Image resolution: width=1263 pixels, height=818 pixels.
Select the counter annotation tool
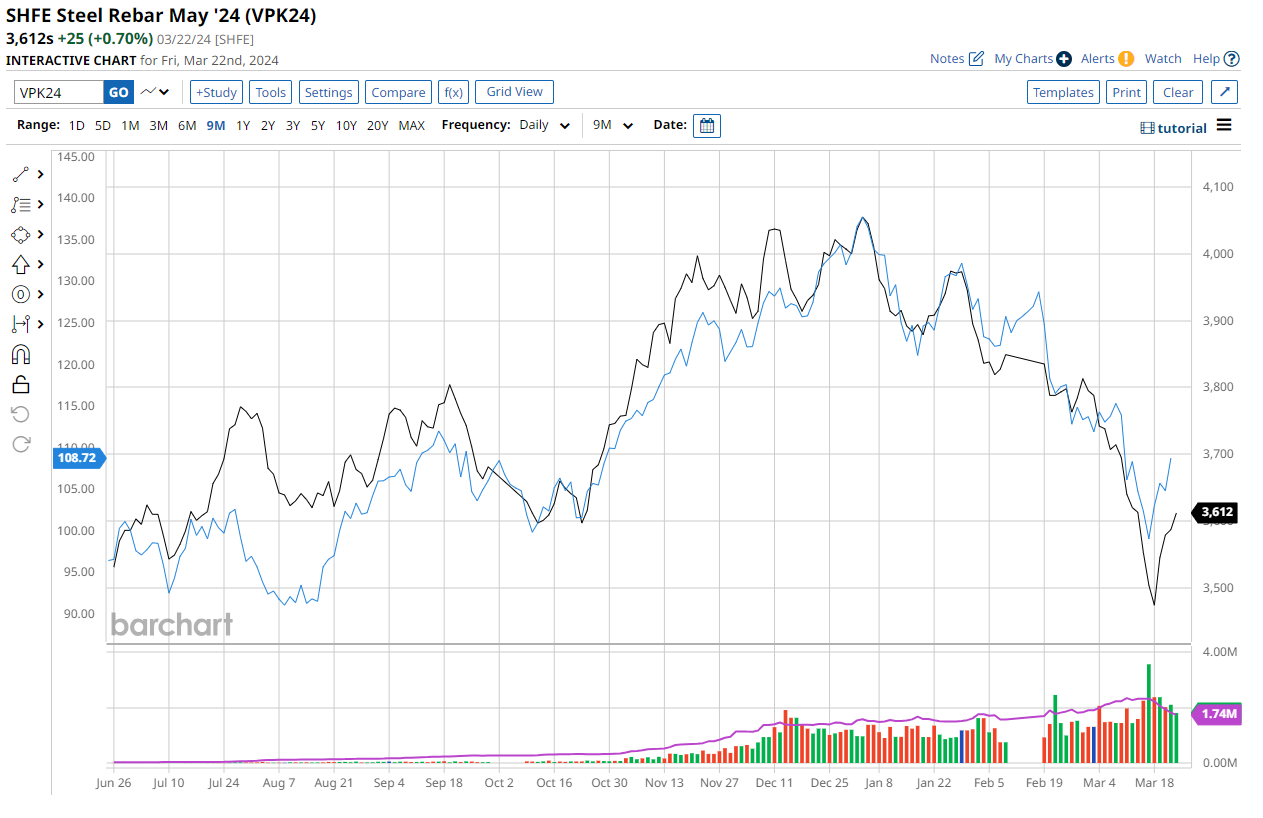coord(21,294)
